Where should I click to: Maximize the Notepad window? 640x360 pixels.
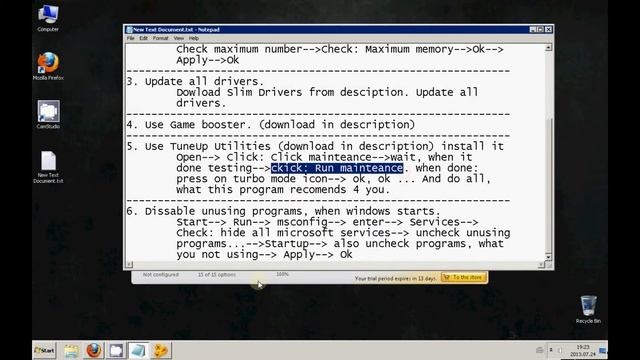(x=540, y=29)
